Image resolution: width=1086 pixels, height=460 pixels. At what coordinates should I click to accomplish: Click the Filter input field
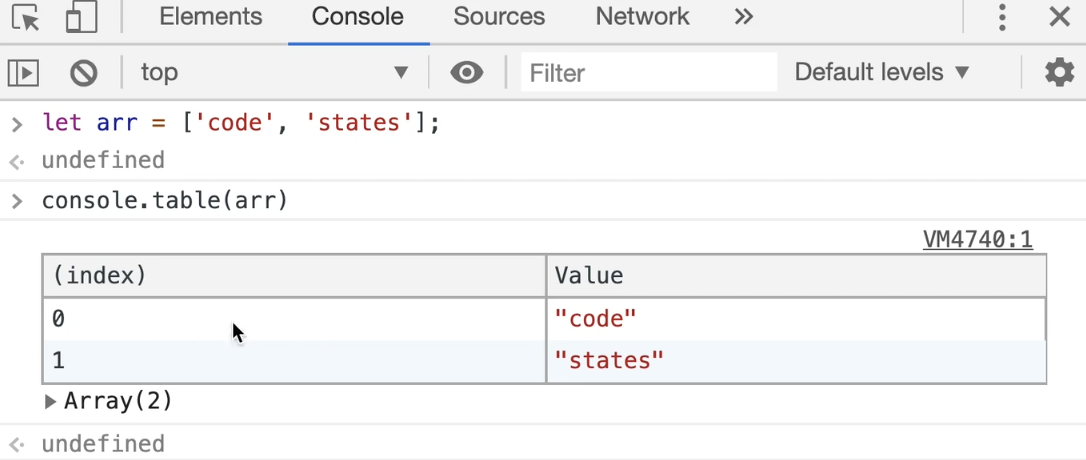(x=648, y=73)
